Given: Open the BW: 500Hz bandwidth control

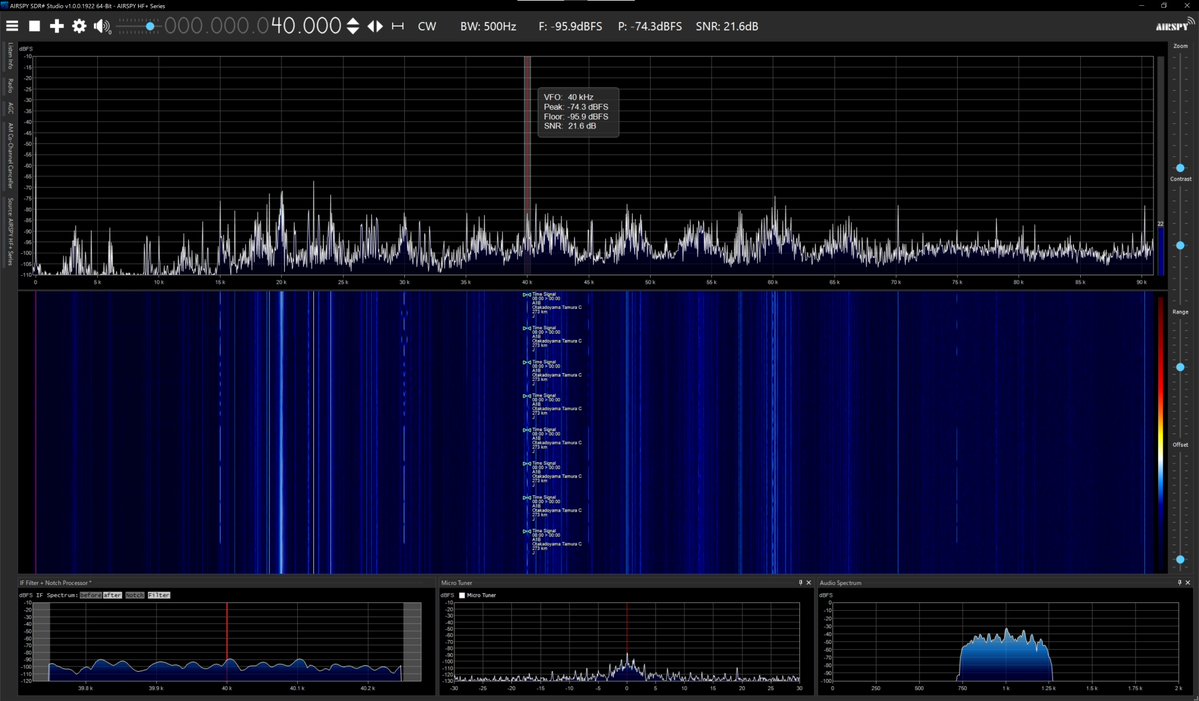Looking at the screenshot, I should (x=488, y=26).
